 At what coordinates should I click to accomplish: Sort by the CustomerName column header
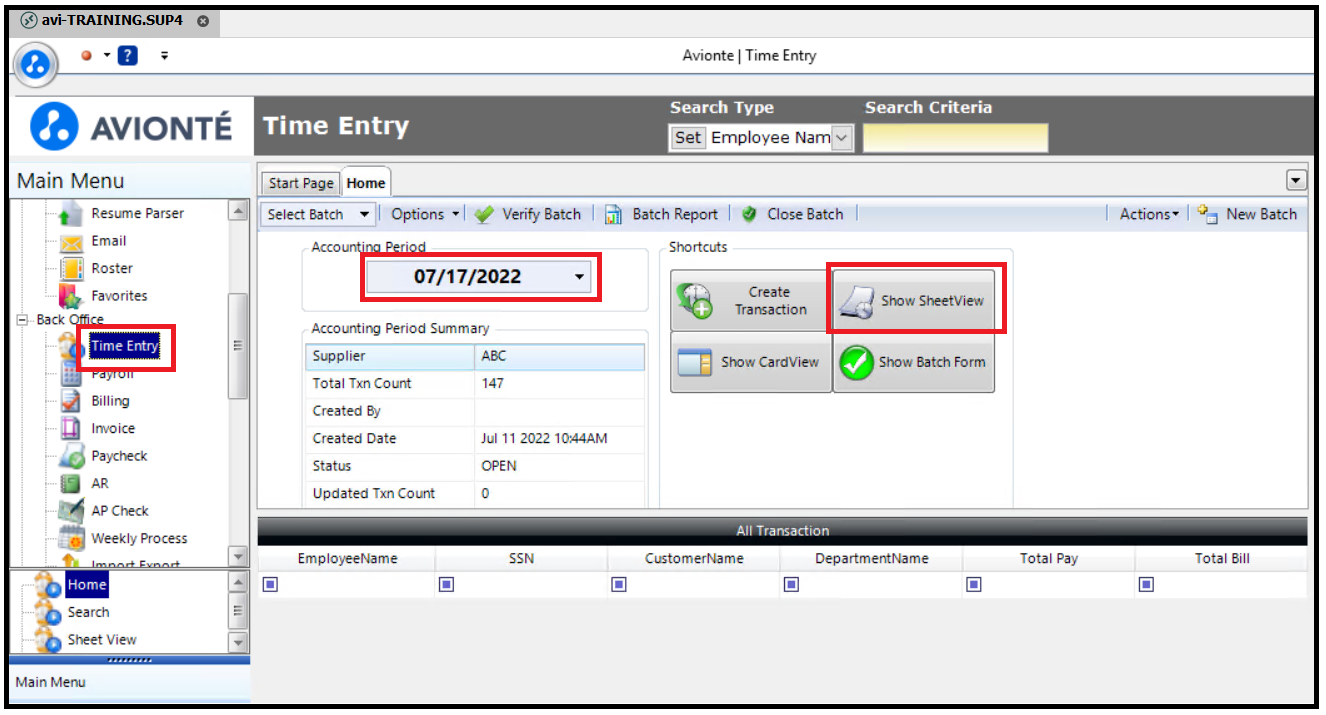coord(693,559)
